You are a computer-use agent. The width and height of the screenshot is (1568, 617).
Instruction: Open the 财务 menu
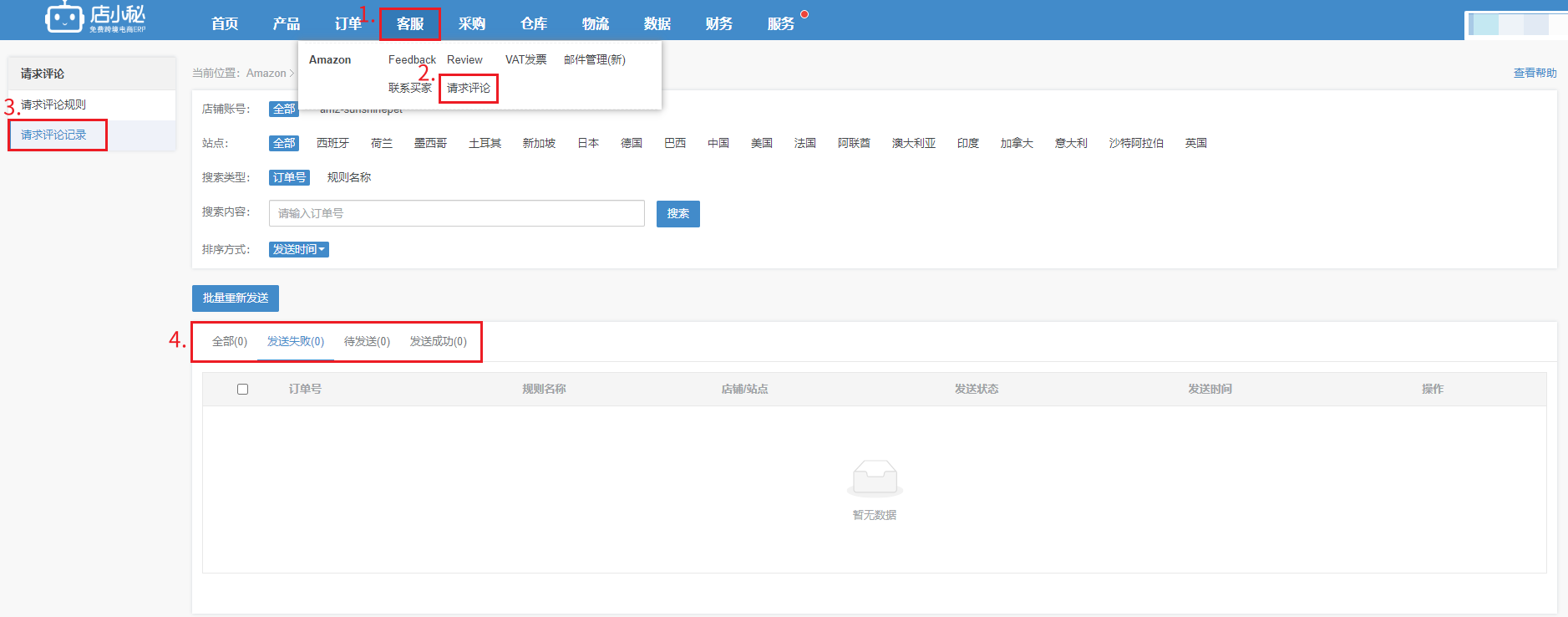point(719,23)
